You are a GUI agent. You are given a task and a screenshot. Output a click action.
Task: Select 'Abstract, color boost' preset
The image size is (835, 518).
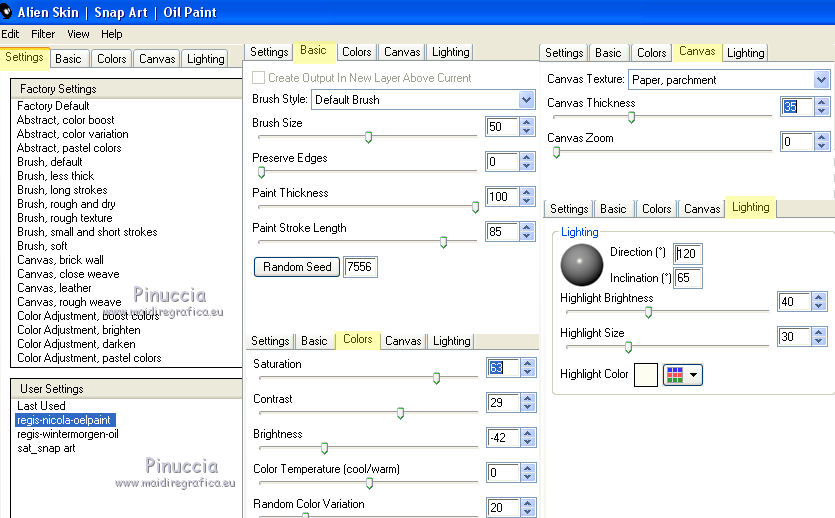[x=66, y=120]
